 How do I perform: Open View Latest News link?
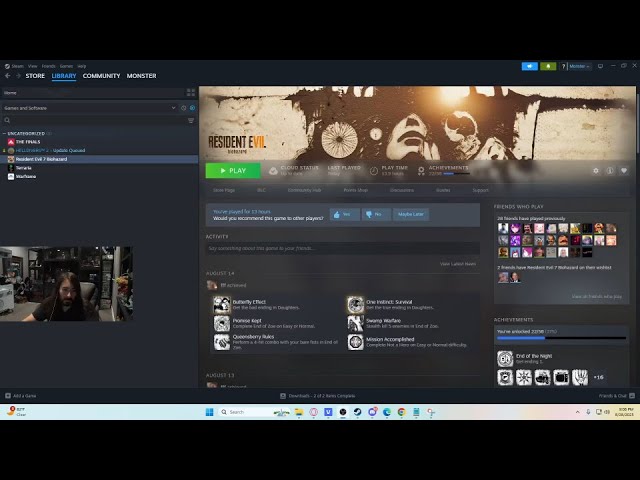[x=458, y=264]
